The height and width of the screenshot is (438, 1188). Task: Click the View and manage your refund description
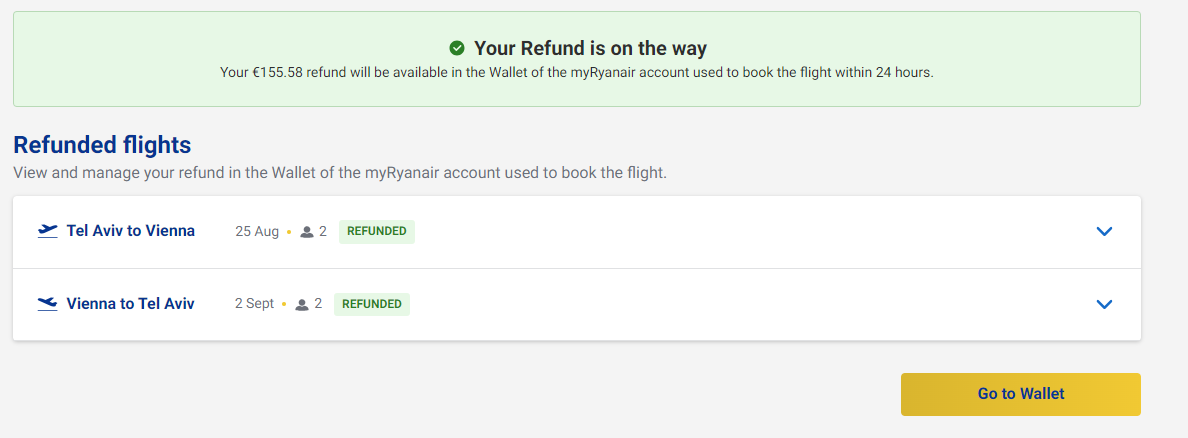(x=340, y=173)
